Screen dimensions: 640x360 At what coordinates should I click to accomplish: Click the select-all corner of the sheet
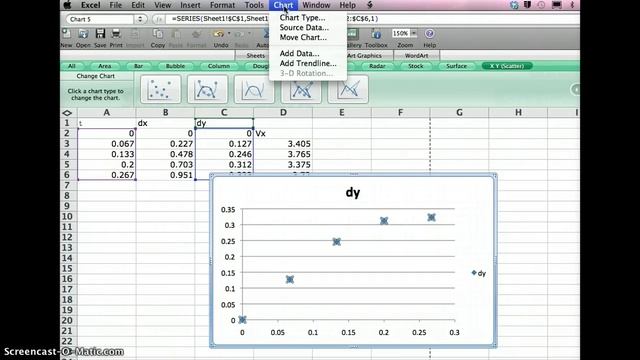(x=67, y=113)
